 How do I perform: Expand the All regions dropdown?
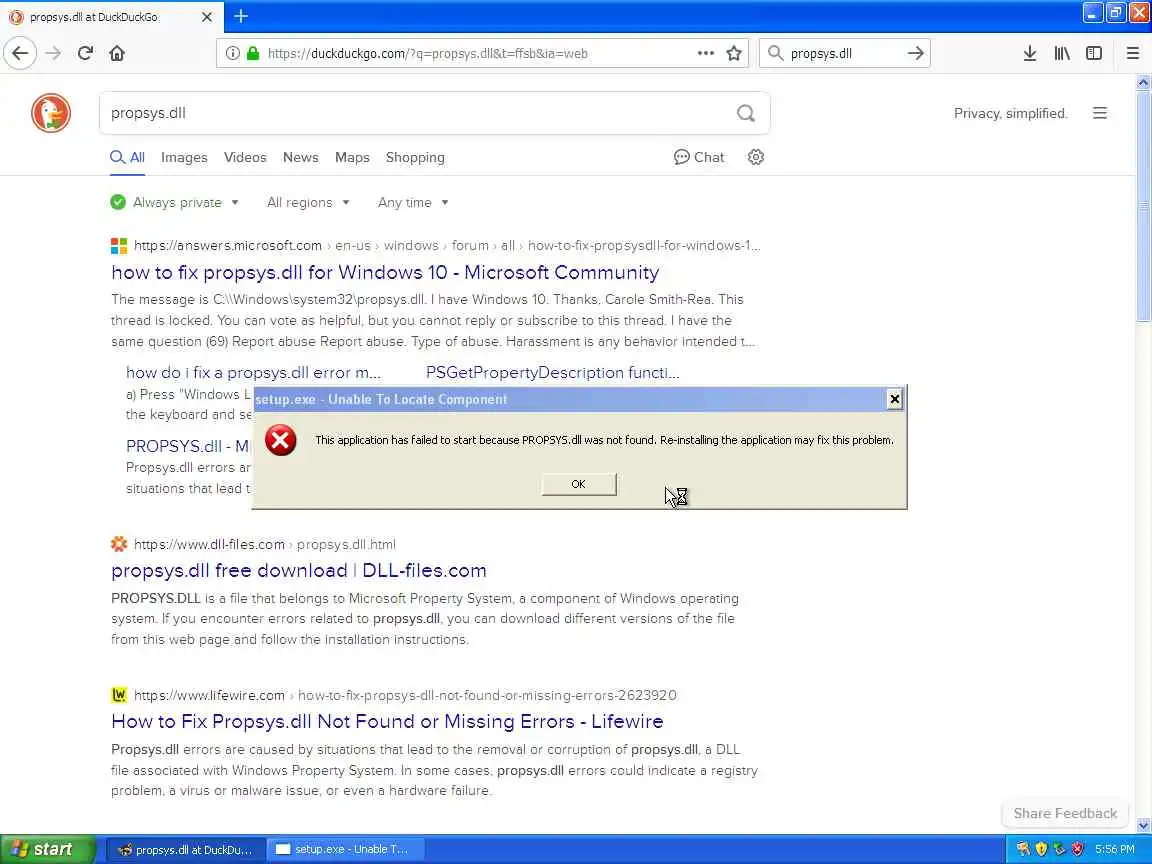click(x=308, y=202)
